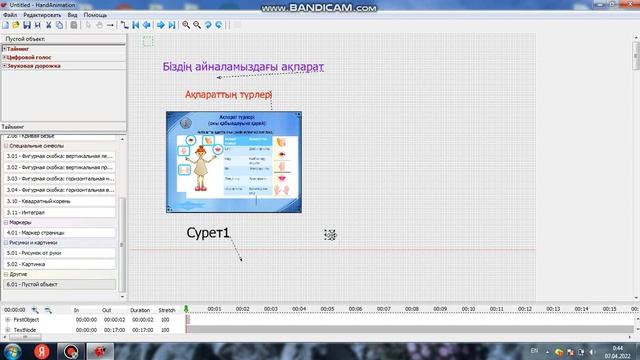Click the dashed green square on canvas
640x360 pixels.
[148, 41]
